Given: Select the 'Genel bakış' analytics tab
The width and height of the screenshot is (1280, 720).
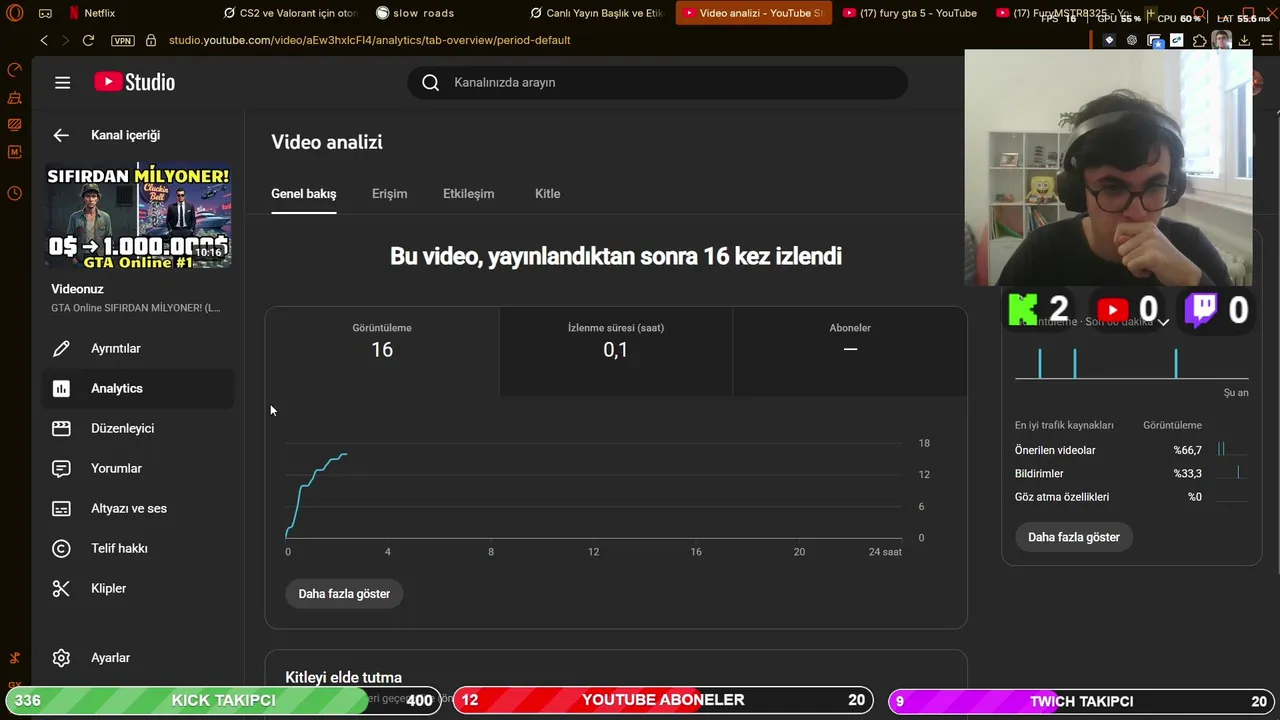Looking at the screenshot, I should click(304, 193).
